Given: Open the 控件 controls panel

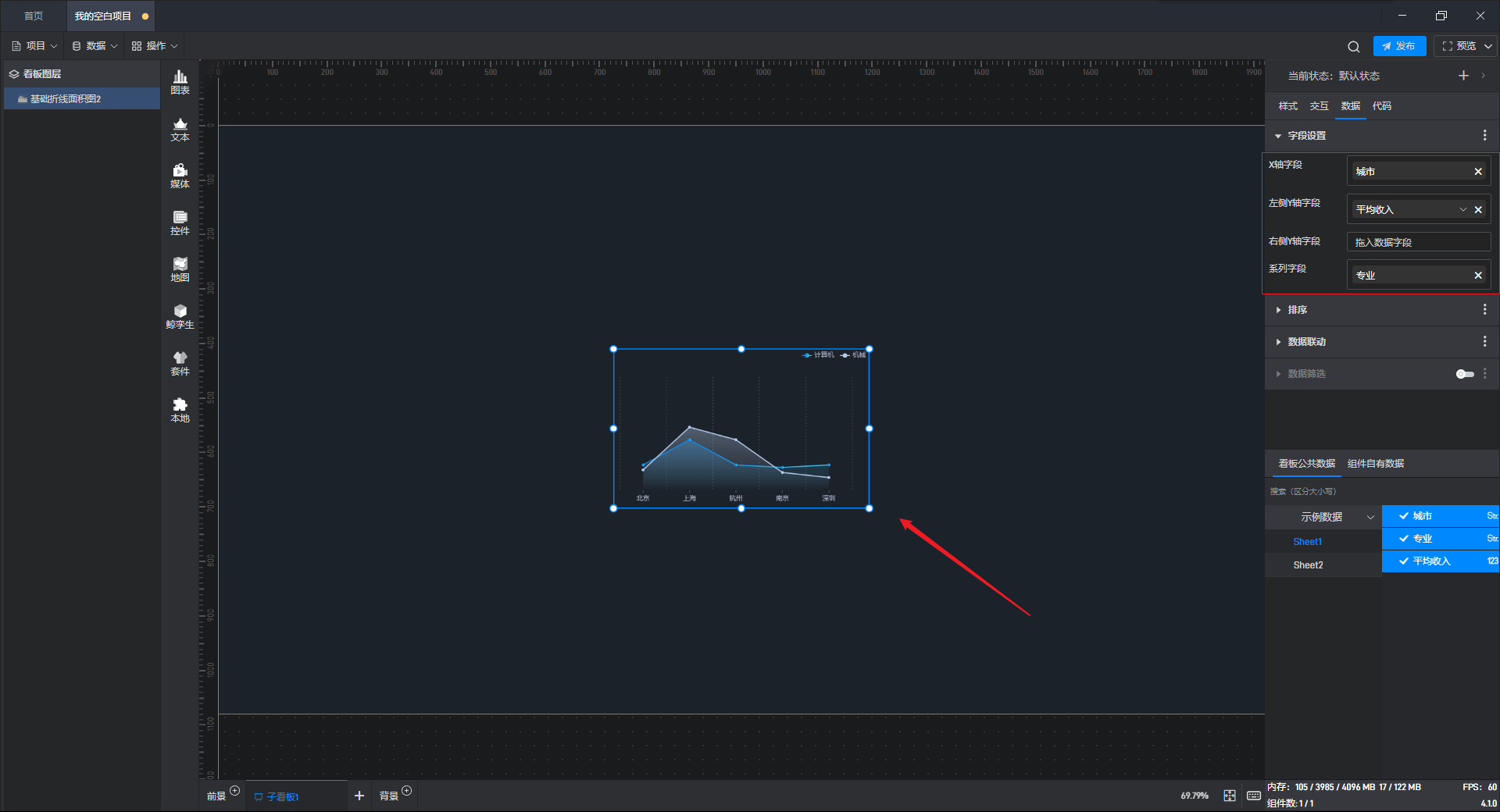Looking at the screenshot, I should (x=180, y=223).
